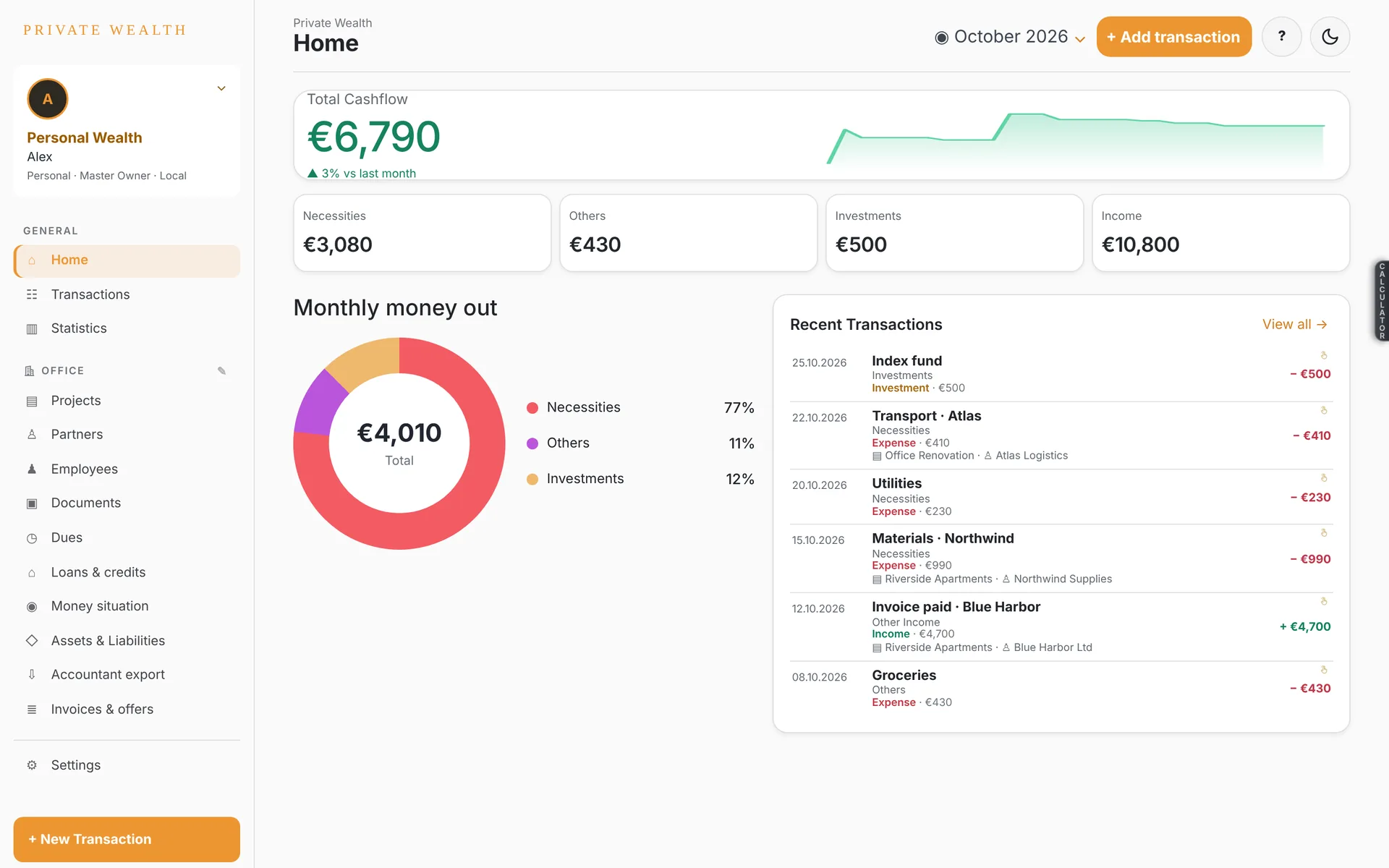Screen dimensions: 1389x868
Task: Open the View all transactions link
Action: (1295, 325)
